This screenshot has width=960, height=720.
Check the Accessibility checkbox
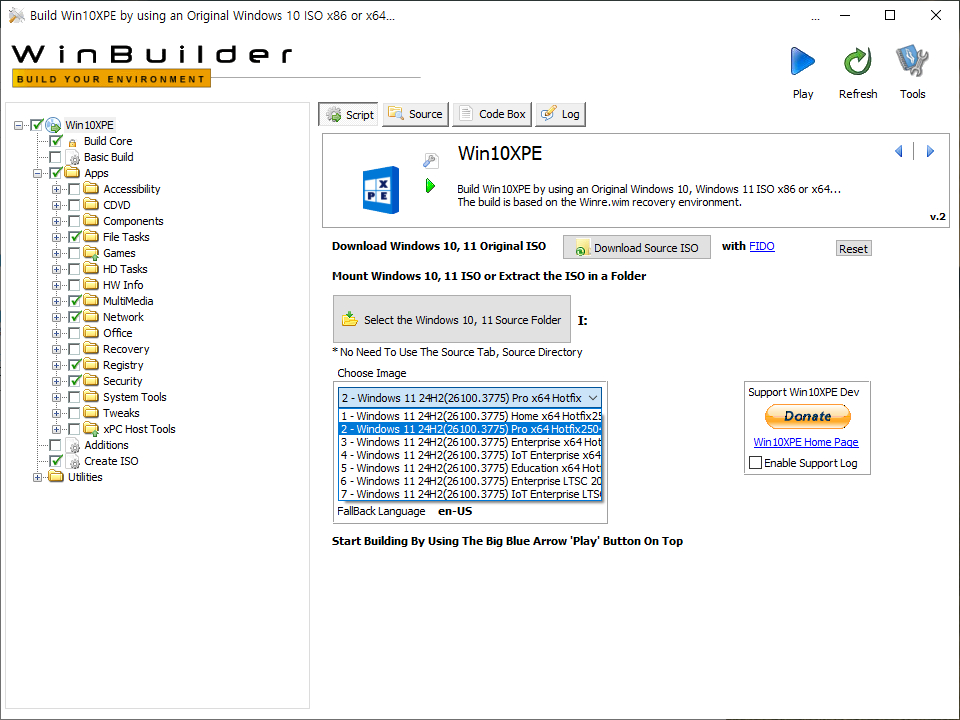[x=74, y=189]
